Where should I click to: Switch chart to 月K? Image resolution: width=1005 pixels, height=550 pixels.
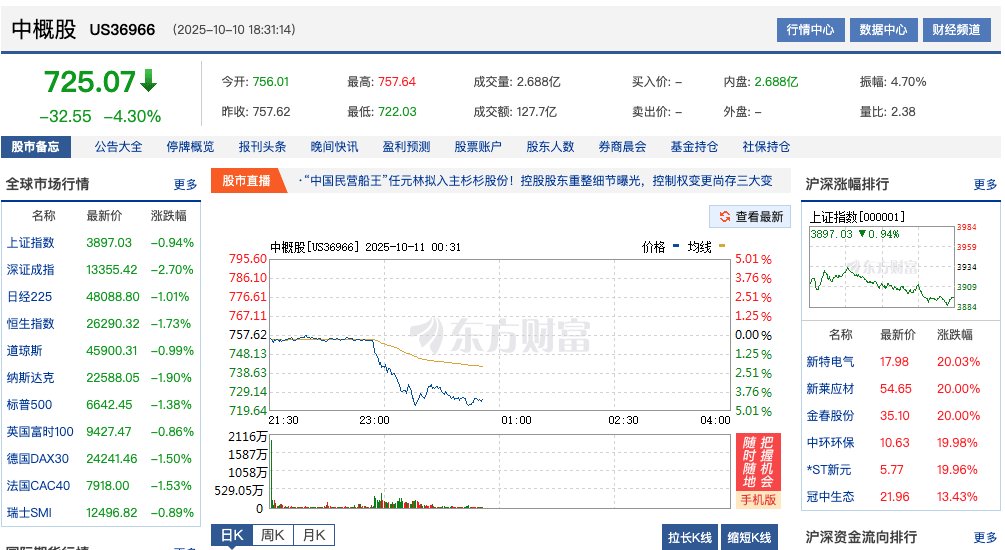coord(314,535)
